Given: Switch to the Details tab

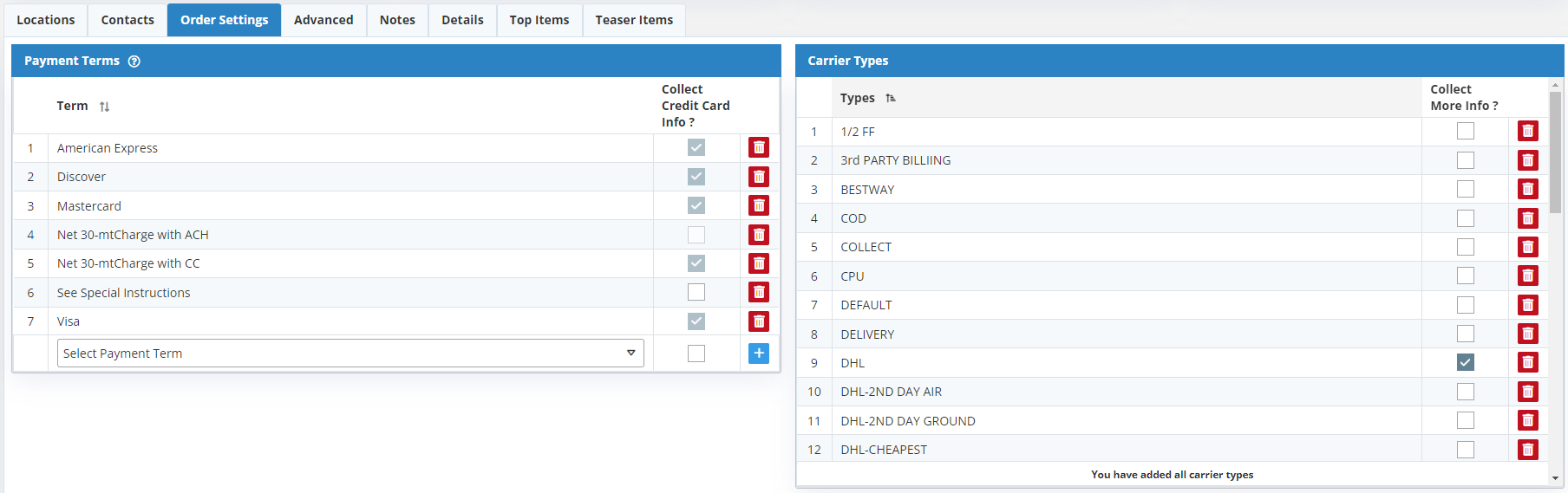Looking at the screenshot, I should 462,20.
